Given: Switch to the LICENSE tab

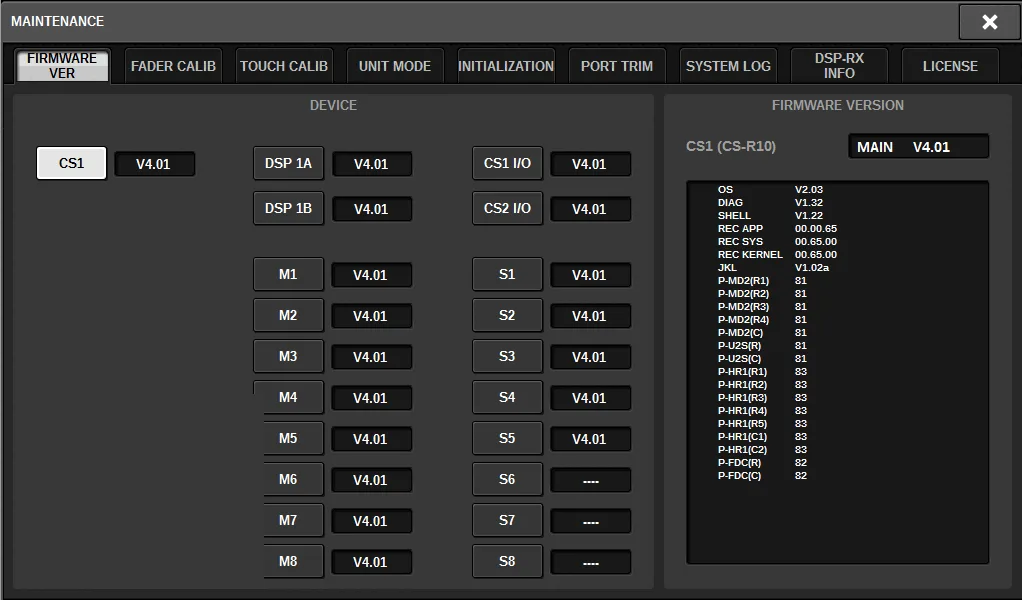Looking at the screenshot, I should click(950, 66).
